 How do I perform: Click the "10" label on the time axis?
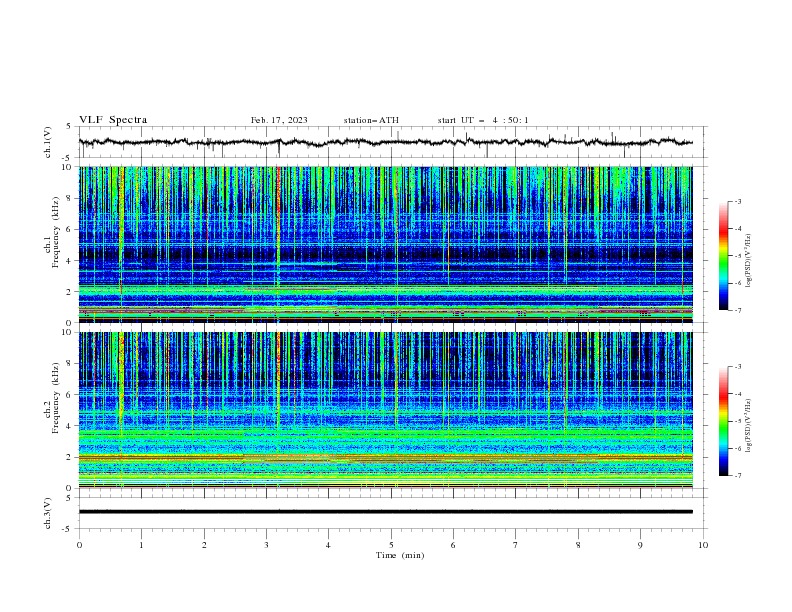[x=703, y=545]
